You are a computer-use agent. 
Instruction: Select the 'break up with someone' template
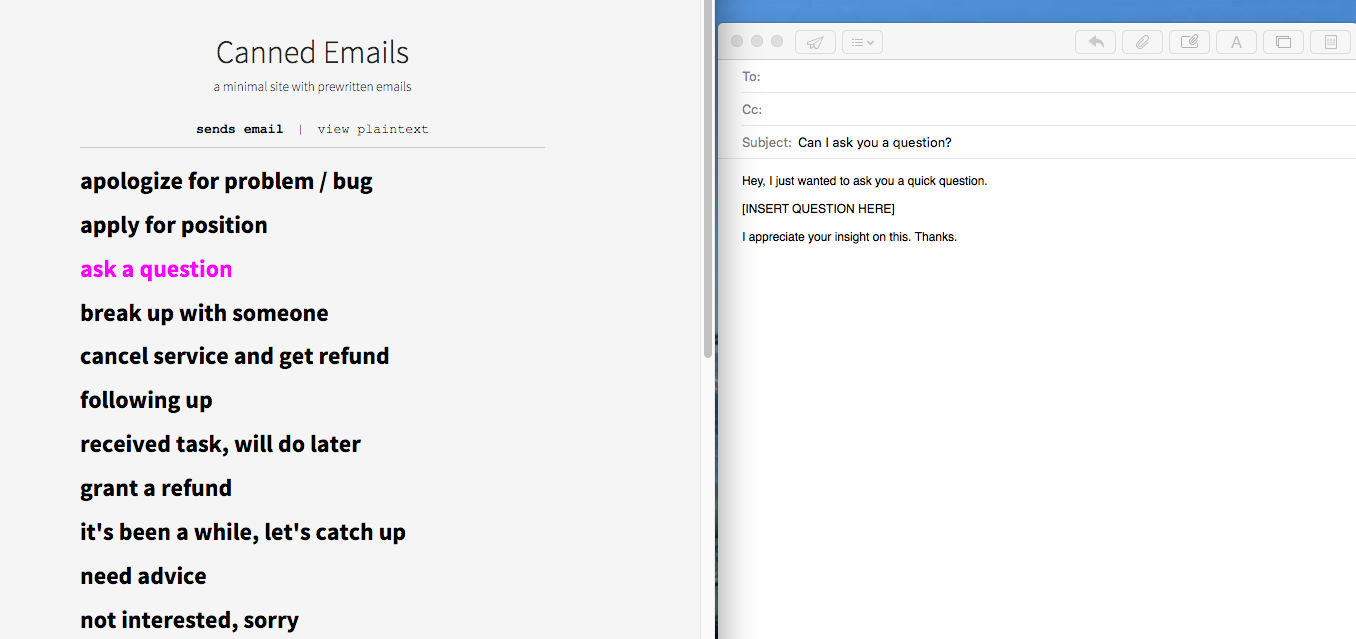click(204, 312)
